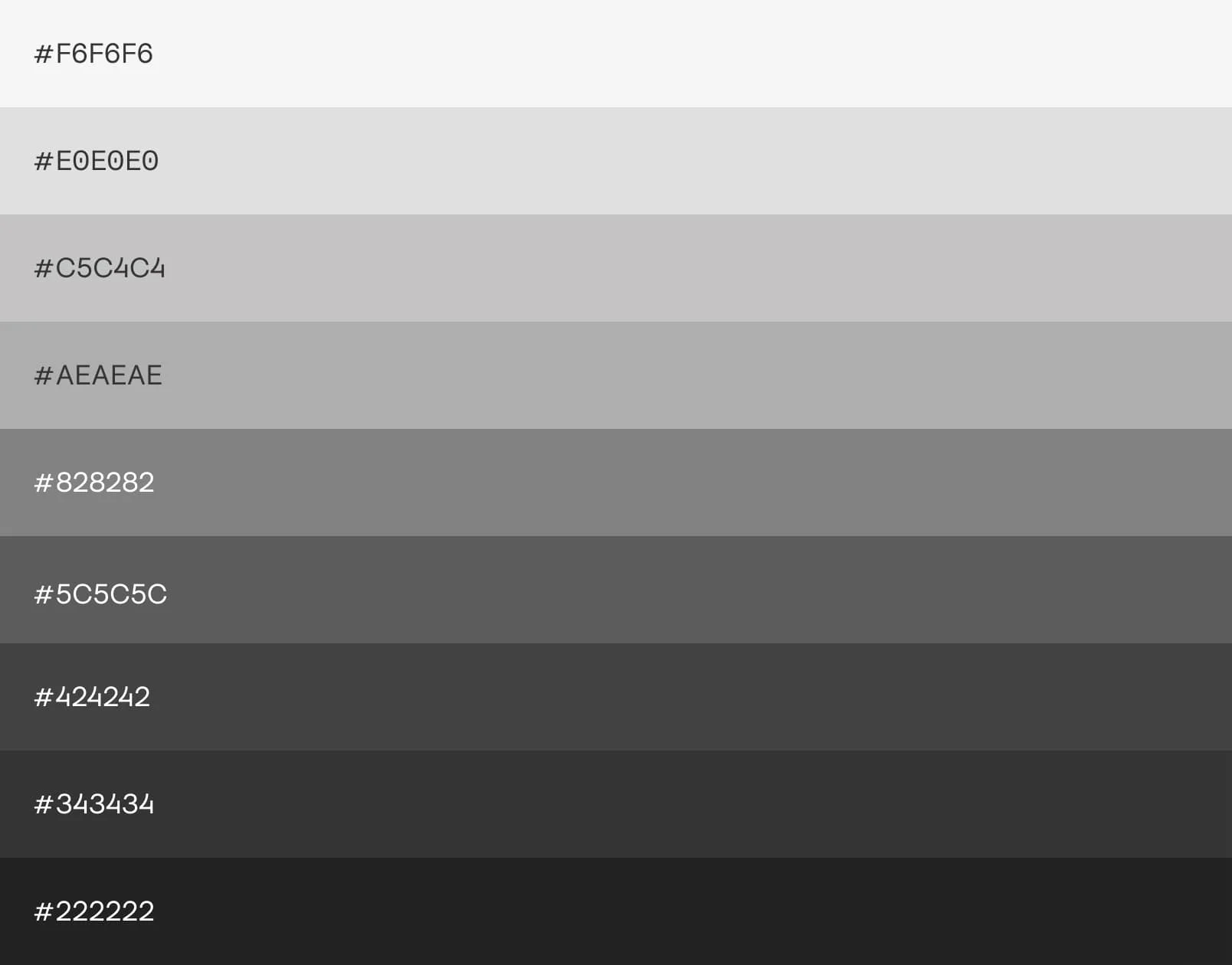Select the #F6F6F6 color swatch
This screenshot has width=1232, height=965.
[616, 54]
